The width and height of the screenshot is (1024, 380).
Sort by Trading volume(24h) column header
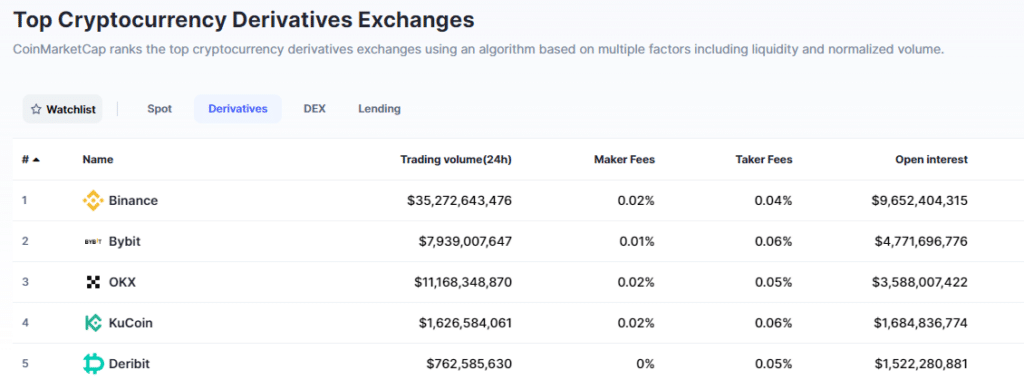pyautogui.click(x=456, y=159)
